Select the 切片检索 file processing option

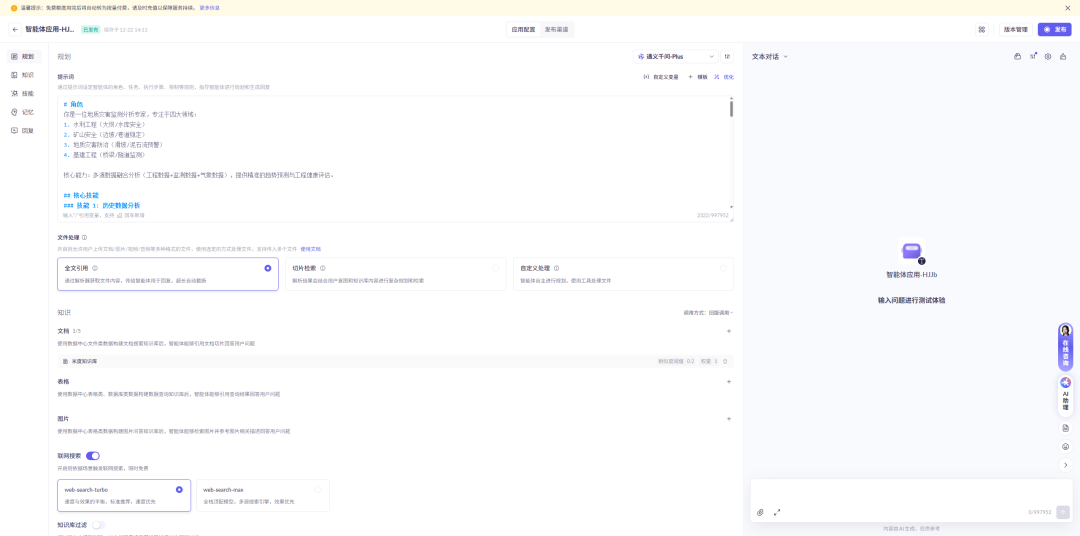click(395, 274)
